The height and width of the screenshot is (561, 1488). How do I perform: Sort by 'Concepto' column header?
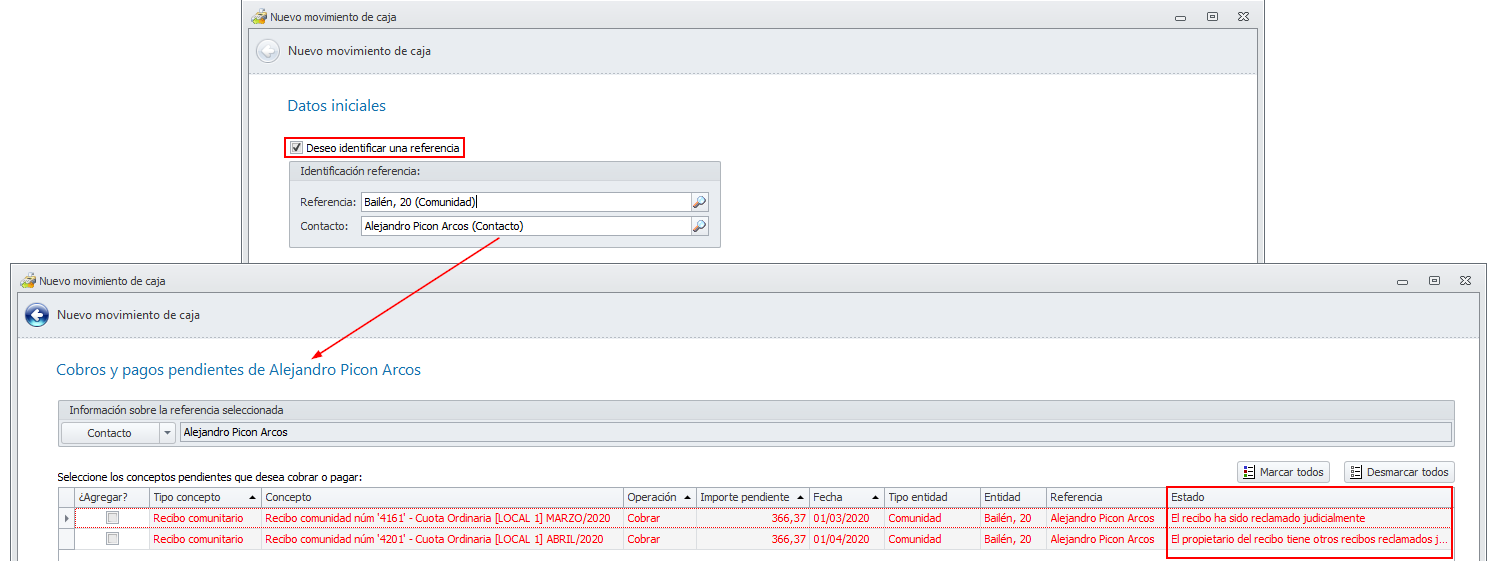[442, 497]
